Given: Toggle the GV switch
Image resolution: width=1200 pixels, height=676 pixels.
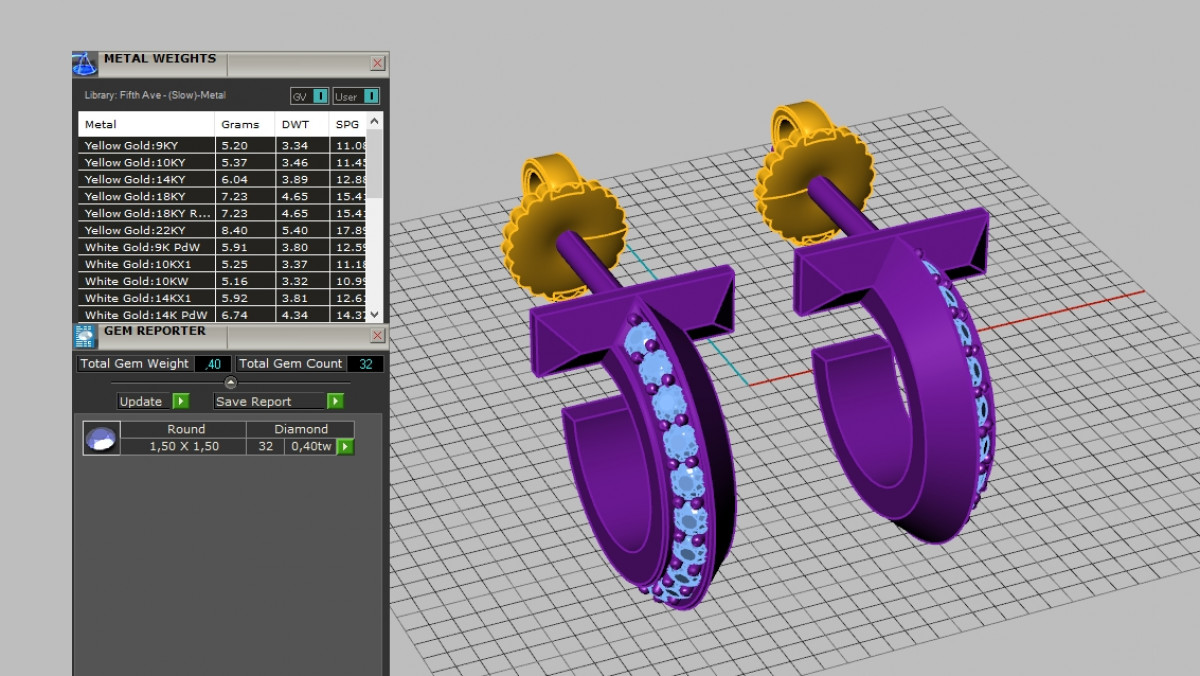Looking at the screenshot, I should coord(319,97).
